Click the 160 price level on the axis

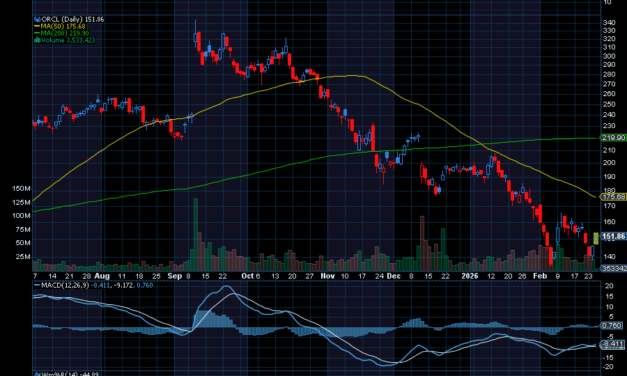(x=609, y=222)
